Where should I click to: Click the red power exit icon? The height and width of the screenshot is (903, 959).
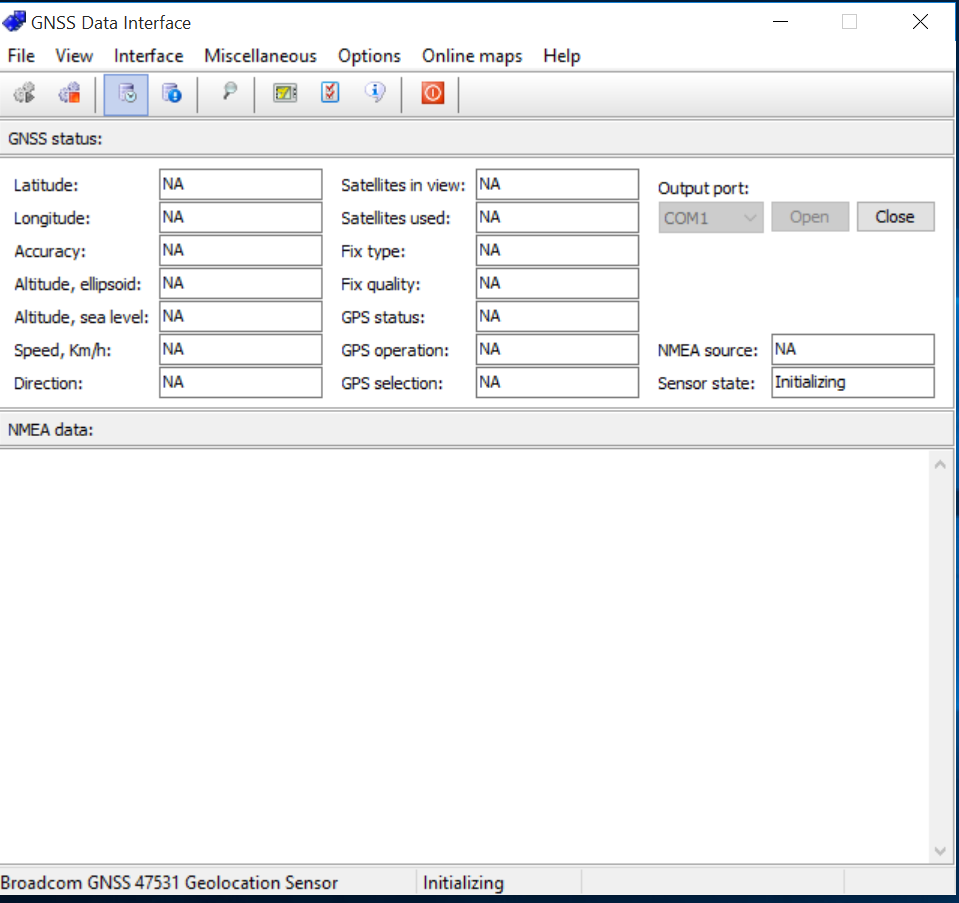(432, 93)
